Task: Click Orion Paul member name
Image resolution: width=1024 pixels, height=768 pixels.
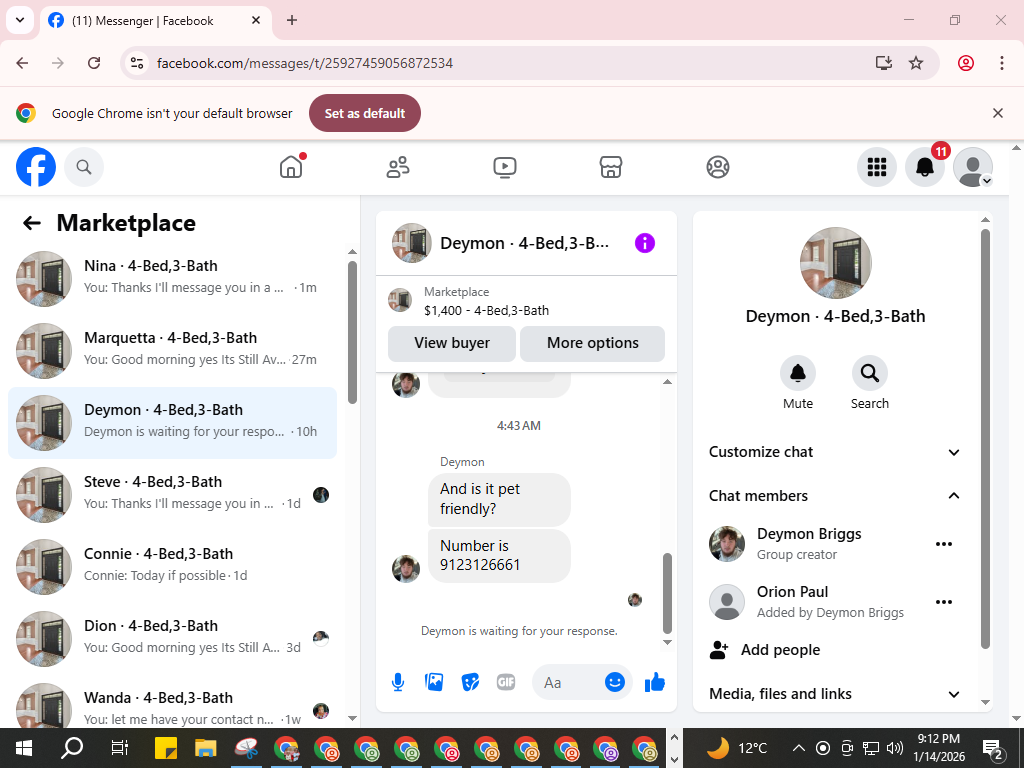Action: tap(792, 592)
